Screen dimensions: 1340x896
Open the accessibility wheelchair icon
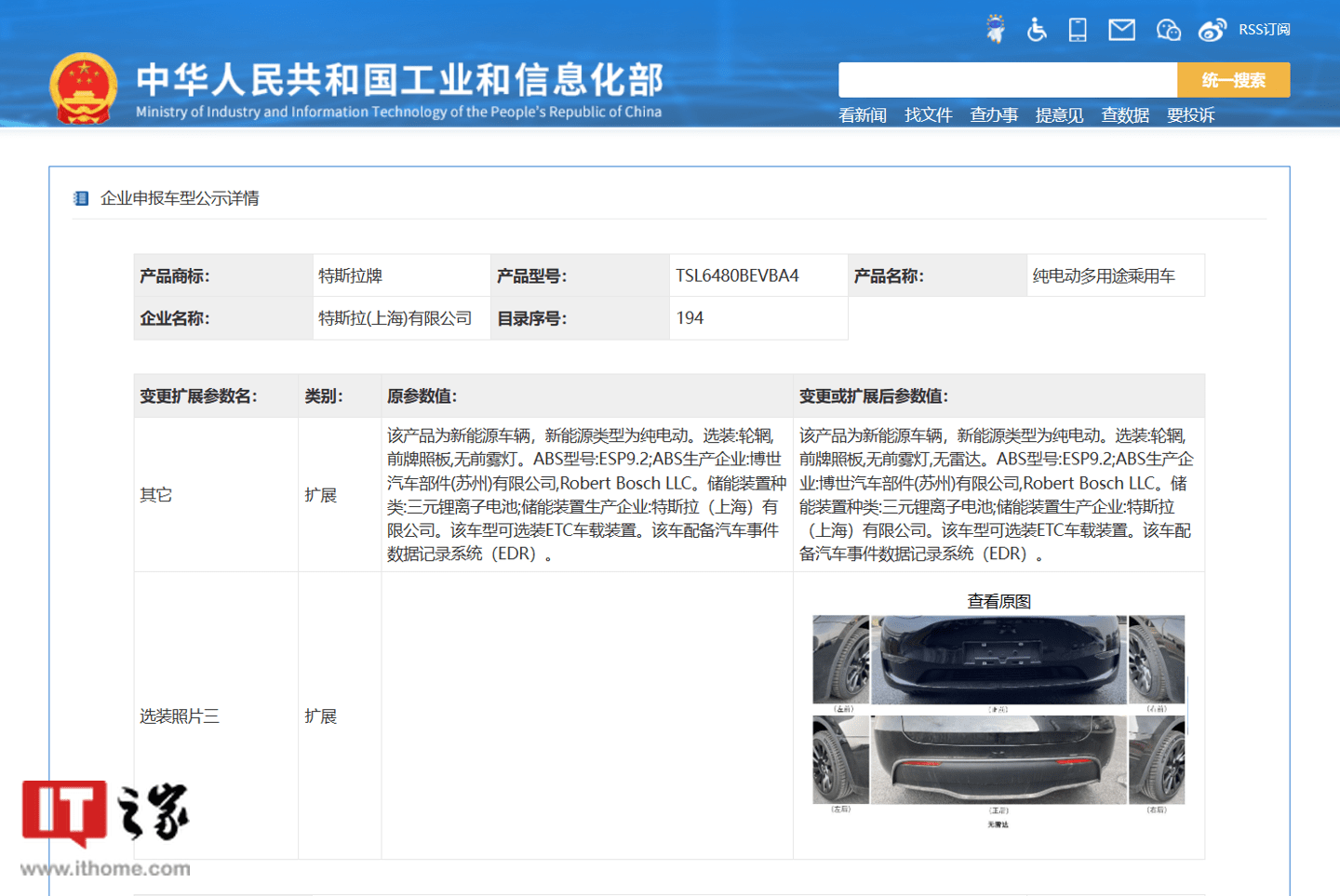[x=1037, y=30]
